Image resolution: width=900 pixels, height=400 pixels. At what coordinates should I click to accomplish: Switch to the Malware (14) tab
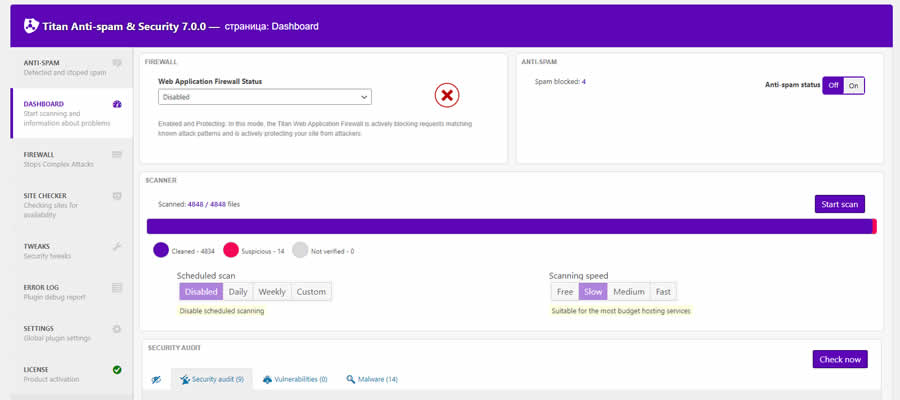pos(372,380)
